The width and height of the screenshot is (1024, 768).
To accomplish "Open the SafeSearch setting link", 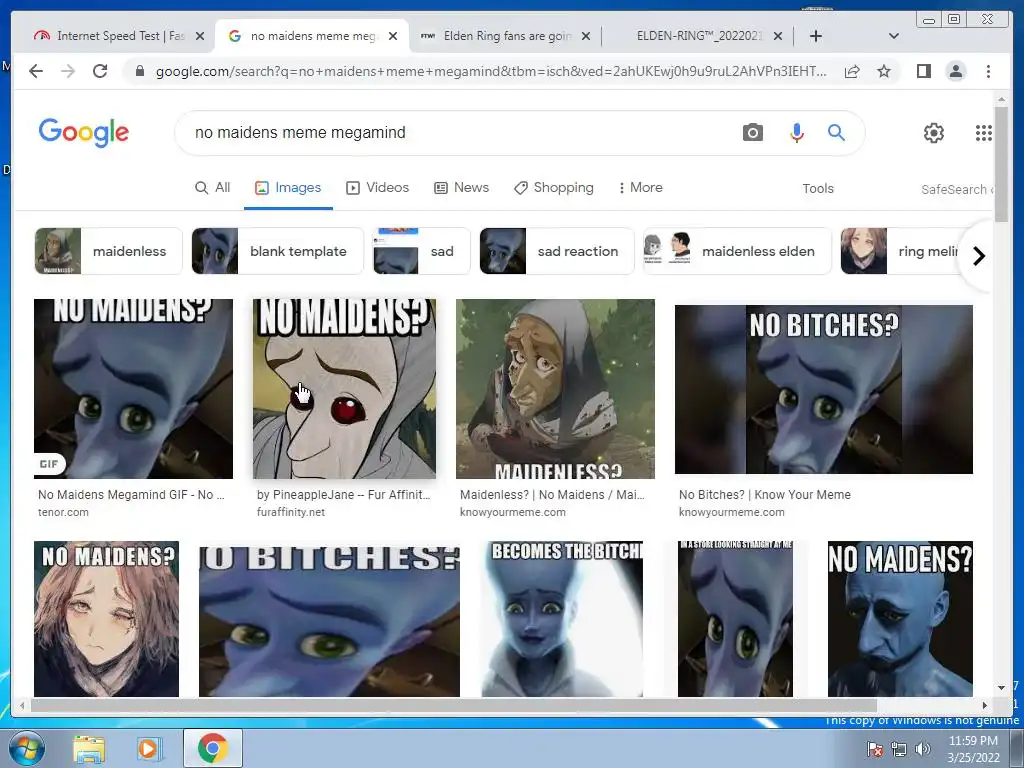I will 957,189.
